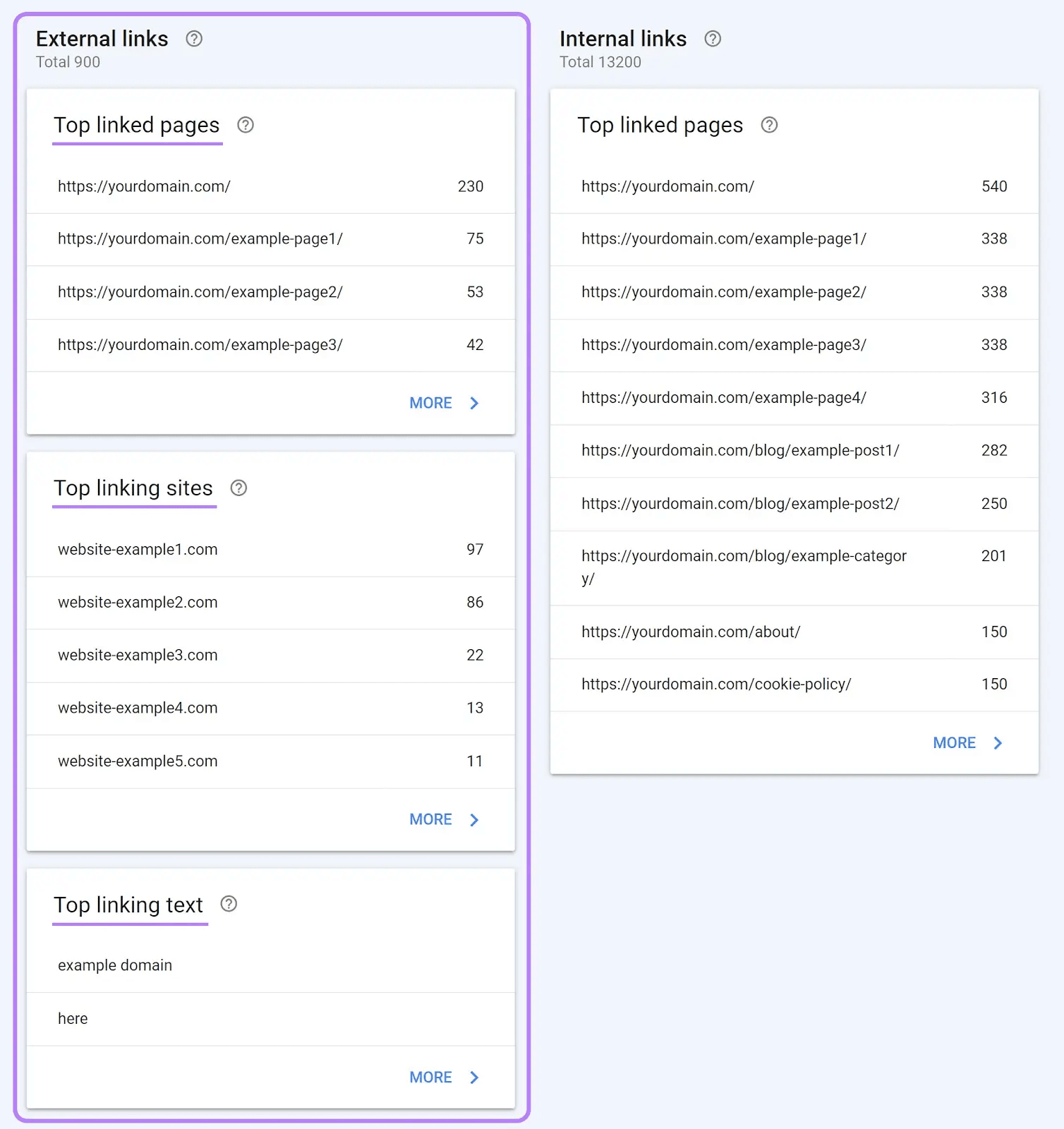
Task: Open help icon beside external Top linked pages
Action: click(246, 125)
